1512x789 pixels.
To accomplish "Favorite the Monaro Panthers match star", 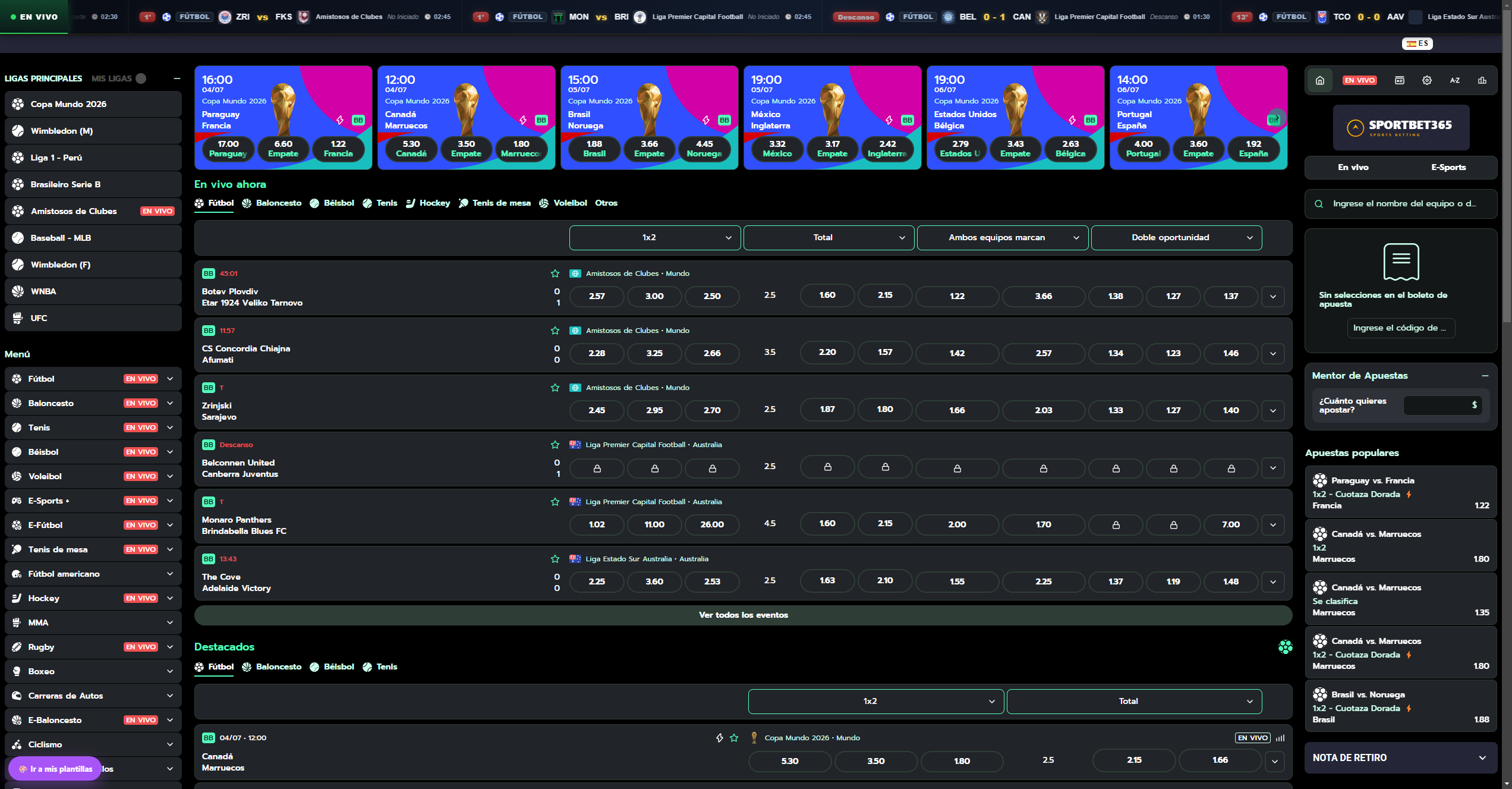I will click(x=555, y=502).
